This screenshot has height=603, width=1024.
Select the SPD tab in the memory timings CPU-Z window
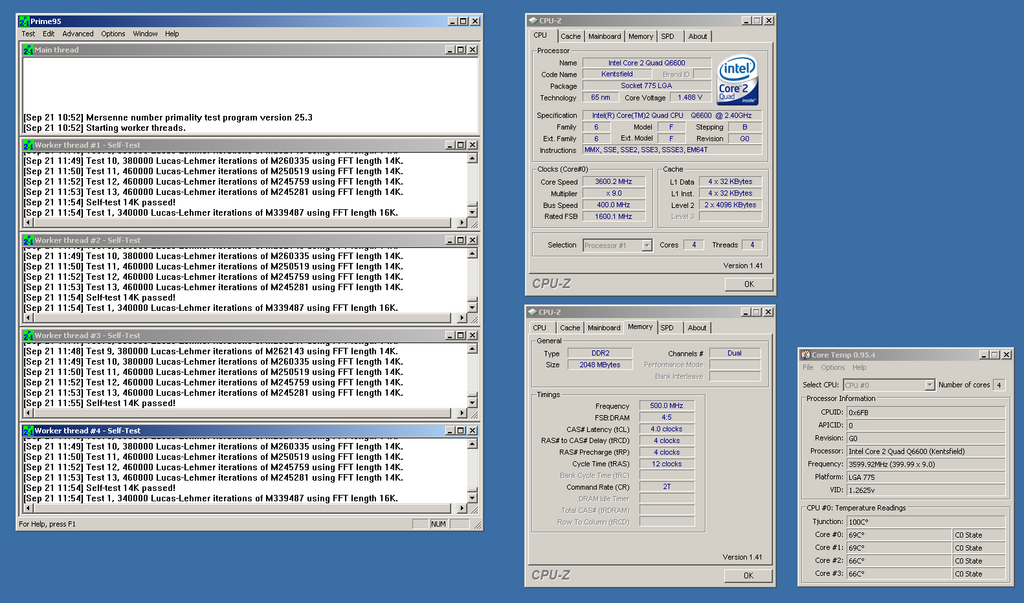point(667,327)
